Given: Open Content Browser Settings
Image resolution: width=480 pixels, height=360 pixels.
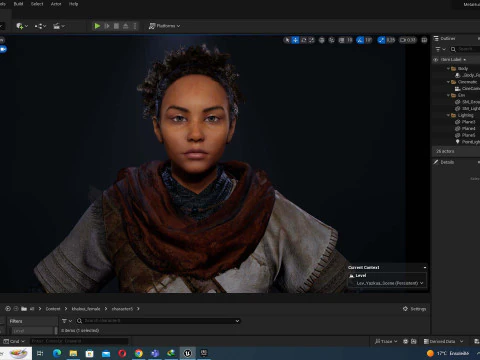Looking at the screenshot, I should tap(414, 309).
